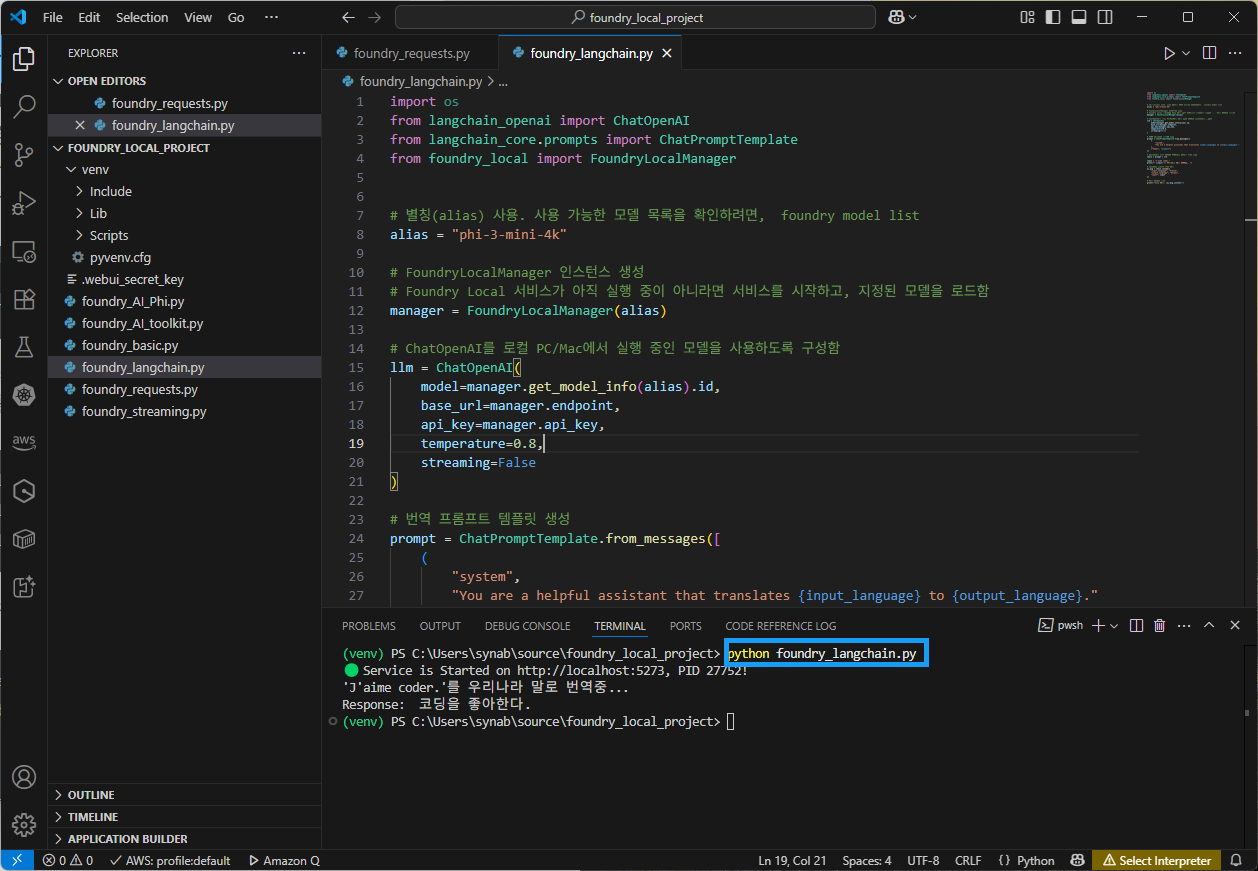This screenshot has width=1258, height=871.
Task: Click the foundry_local_project search box
Action: (x=635, y=17)
